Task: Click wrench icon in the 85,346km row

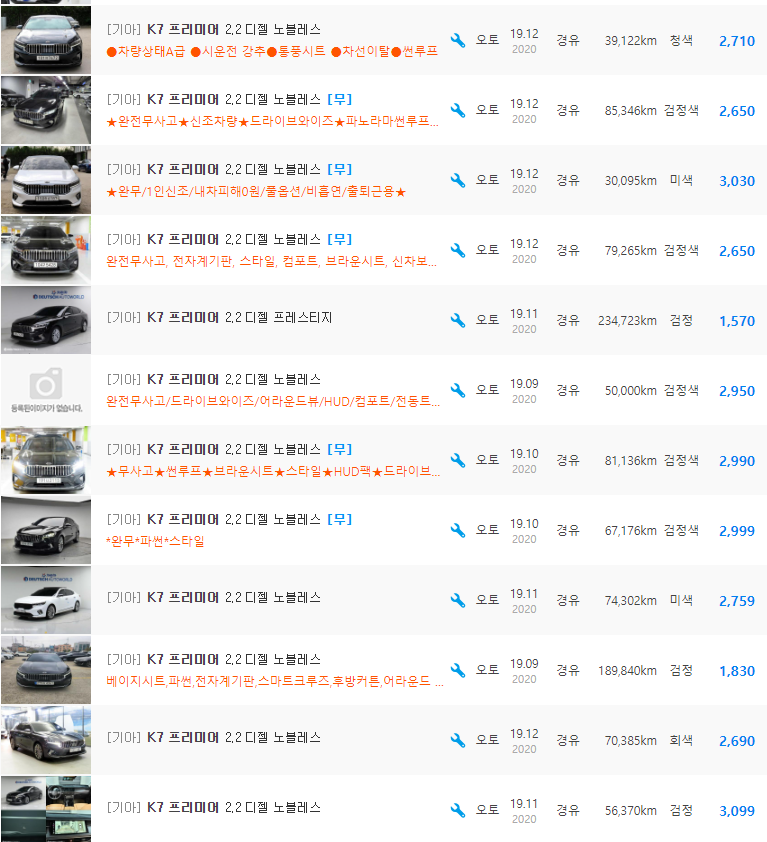Action: pyautogui.click(x=458, y=111)
